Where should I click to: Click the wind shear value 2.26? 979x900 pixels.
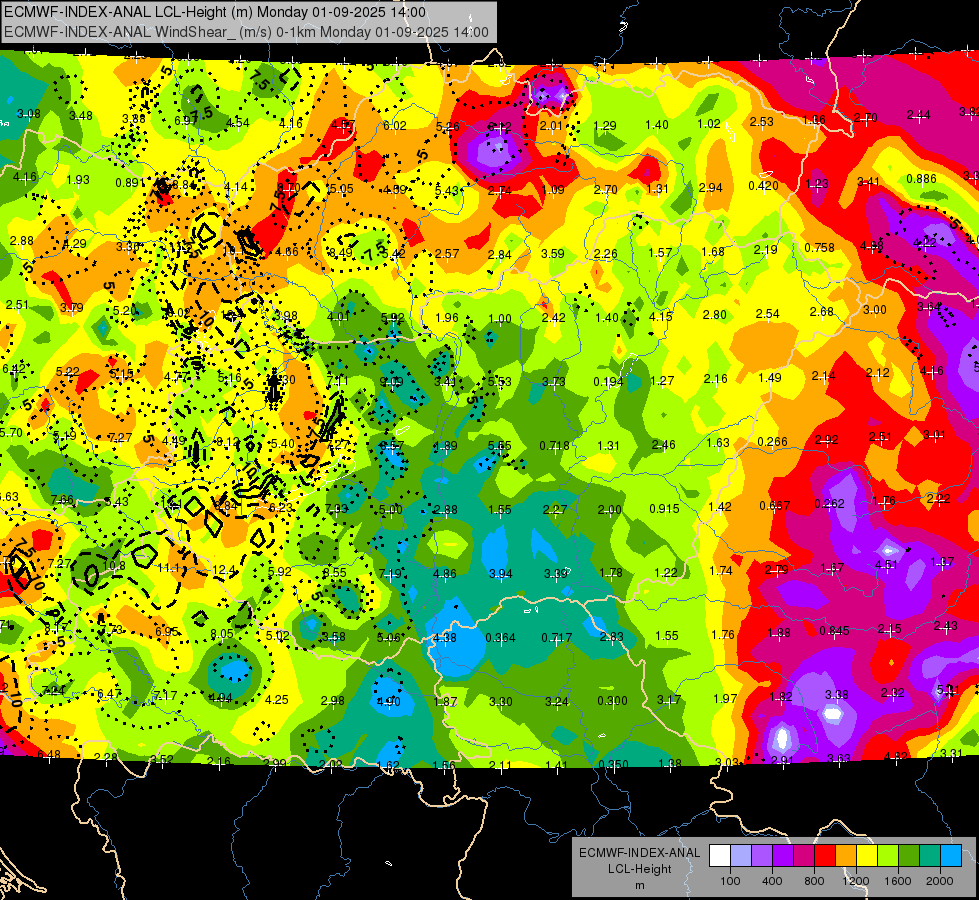coord(606,254)
